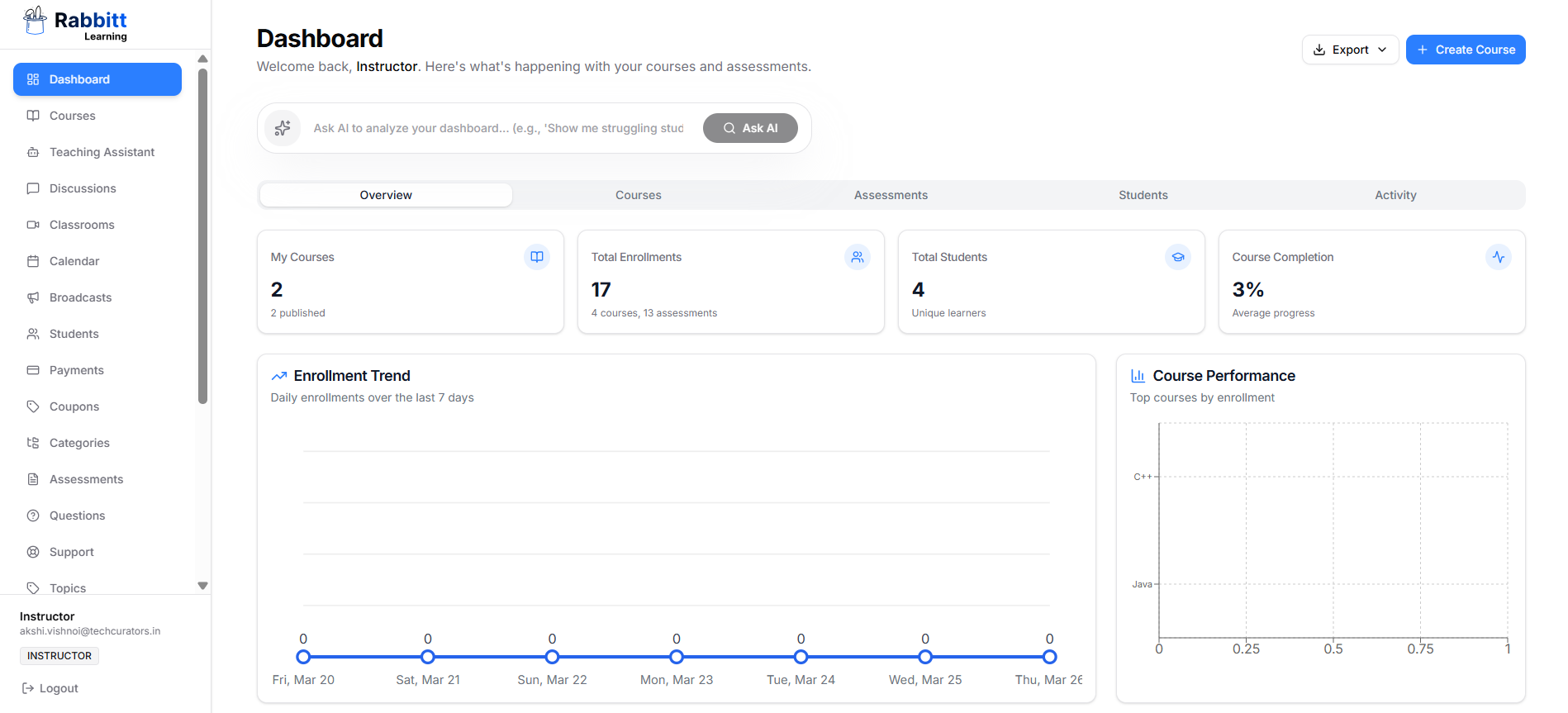
Task: Click the activity pulse icon on Course Completion
Action: pos(1499,257)
